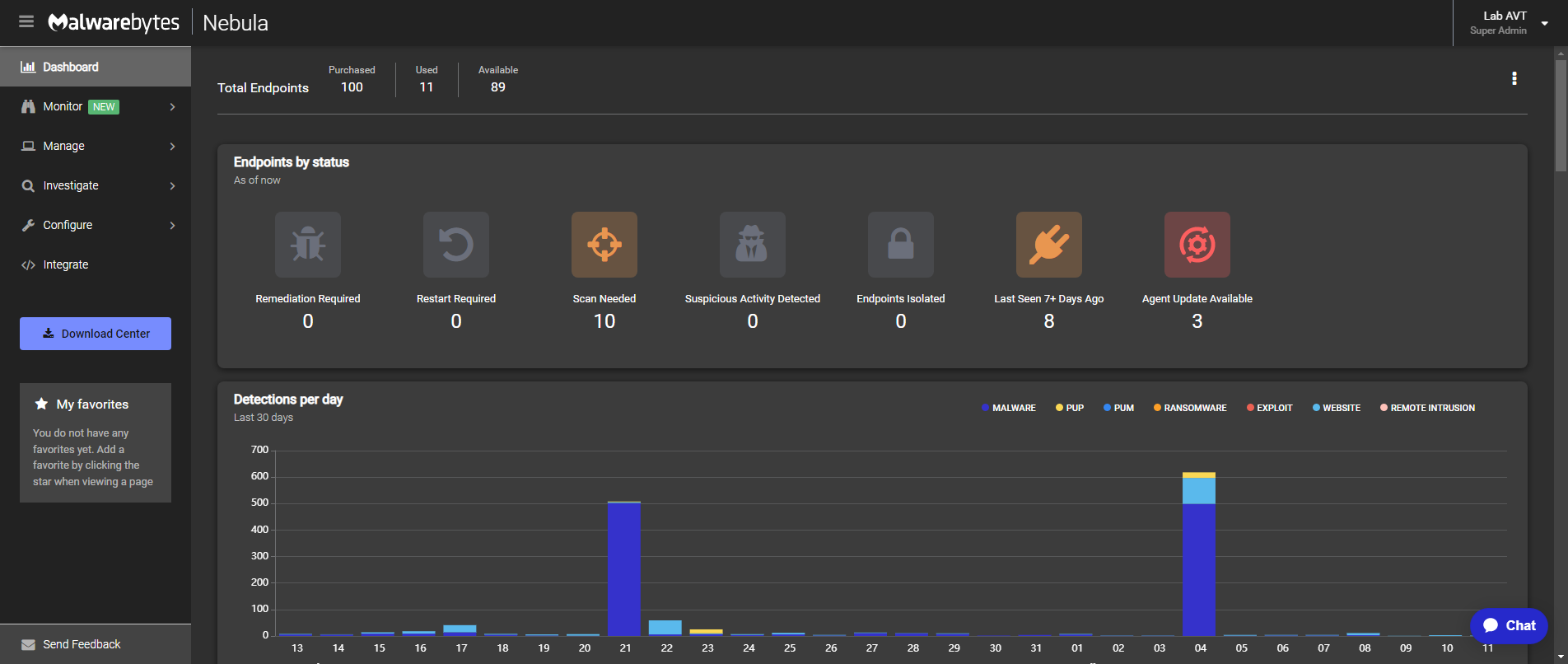The height and width of the screenshot is (664, 1568).
Task: Click the Endpoints Isolated lock icon
Action: coord(901,245)
